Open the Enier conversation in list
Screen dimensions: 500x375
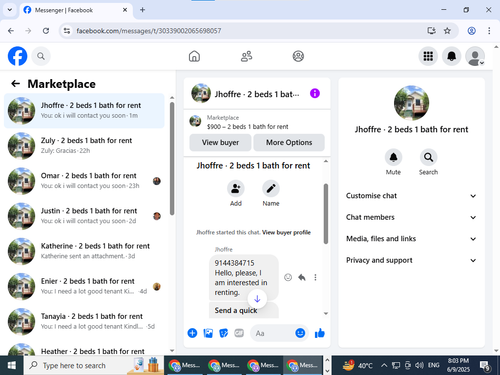(x=84, y=286)
